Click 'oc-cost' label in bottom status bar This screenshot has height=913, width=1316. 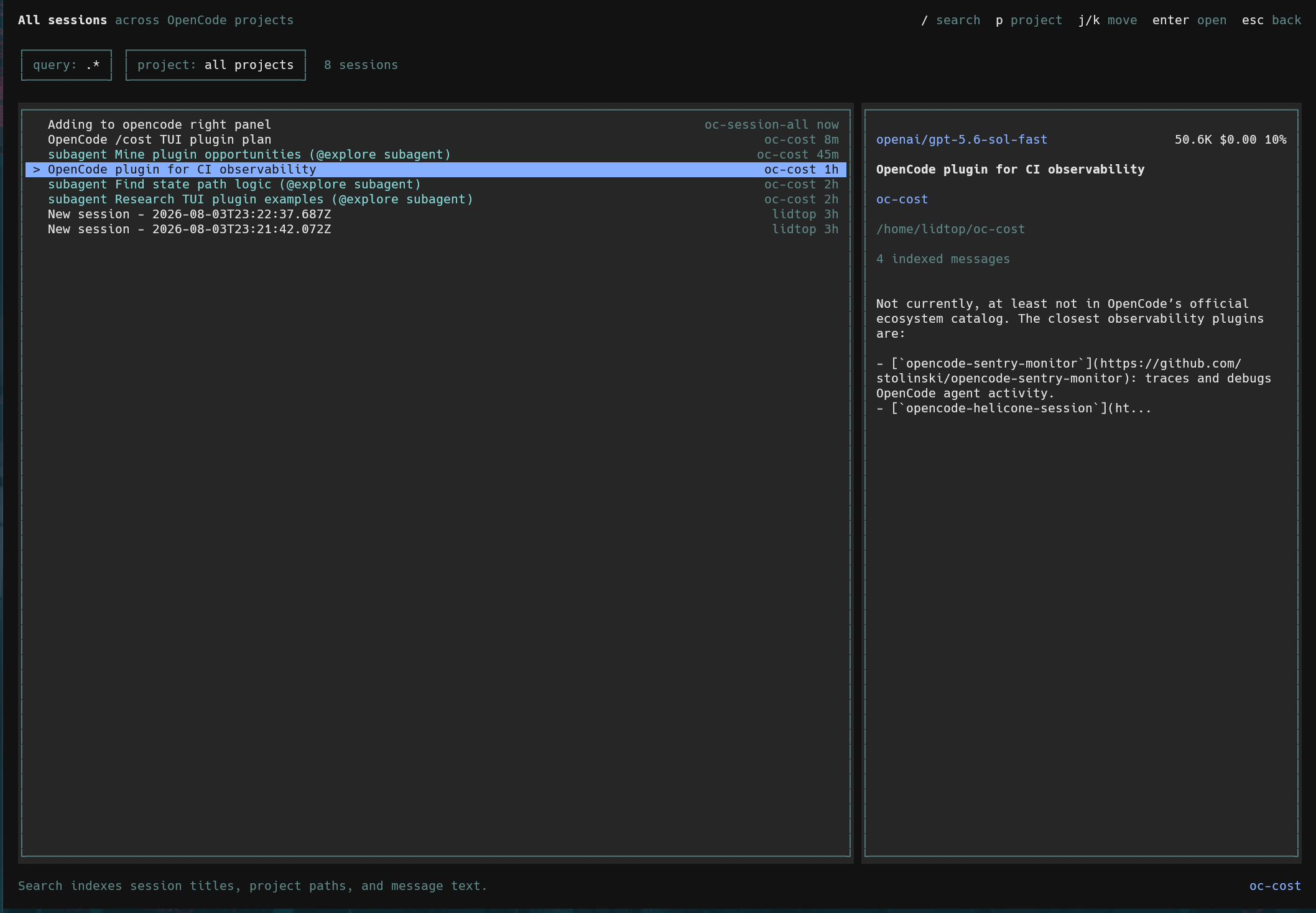pos(1275,886)
